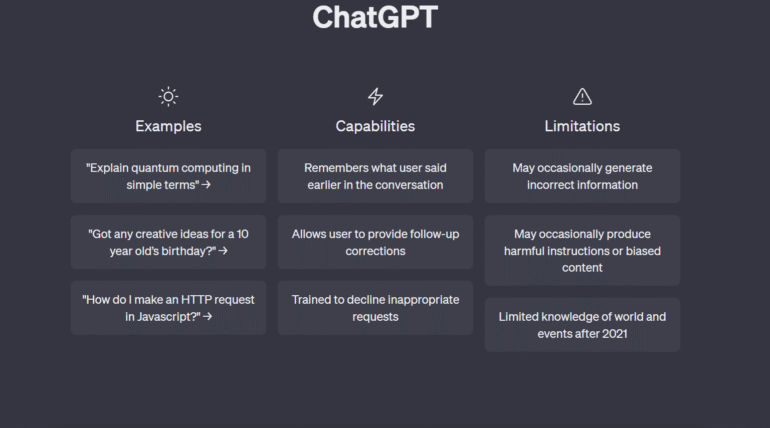Click "harmful instructions or biased content" card
The height and width of the screenshot is (428, 770).
(582, 251)
